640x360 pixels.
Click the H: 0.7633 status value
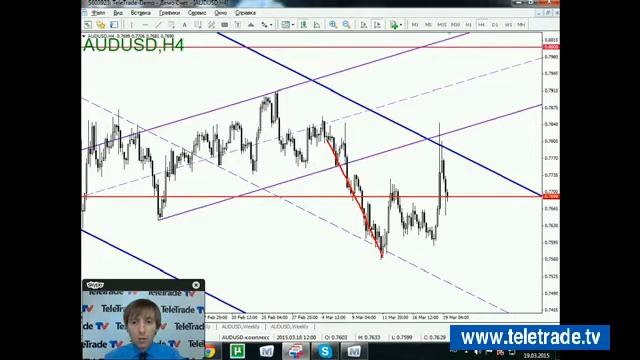pyautogui.click(x=369, y=338)
